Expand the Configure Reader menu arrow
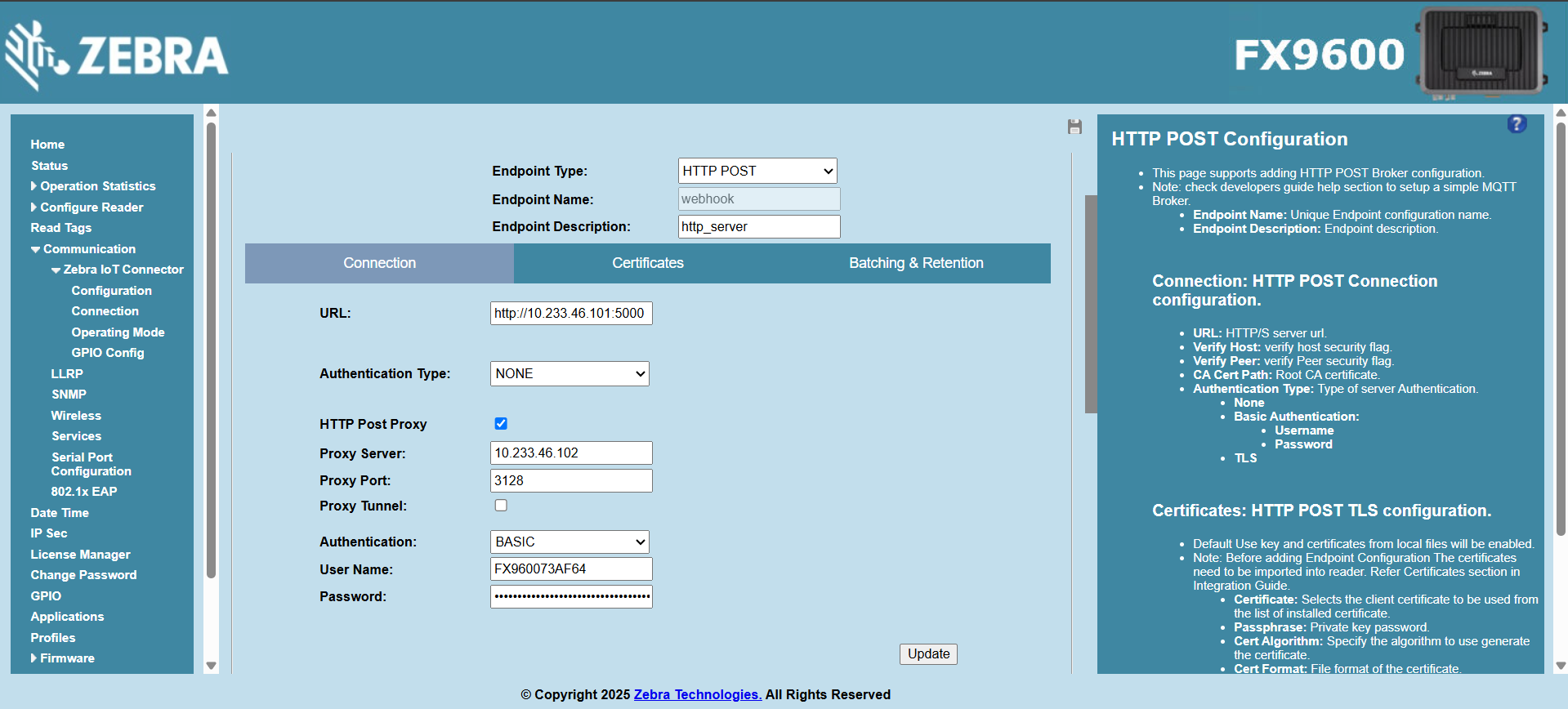 pyautogui.click(x=34, y=207)
